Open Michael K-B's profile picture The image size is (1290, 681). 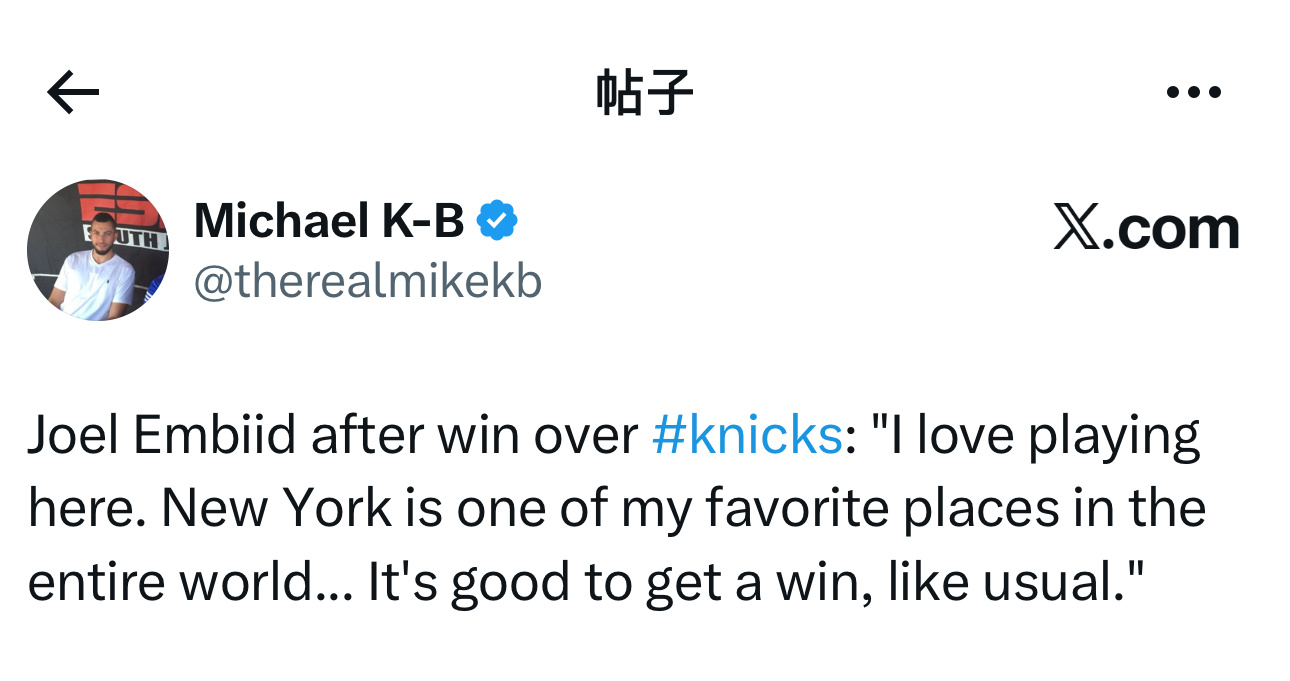coord(97,250)
